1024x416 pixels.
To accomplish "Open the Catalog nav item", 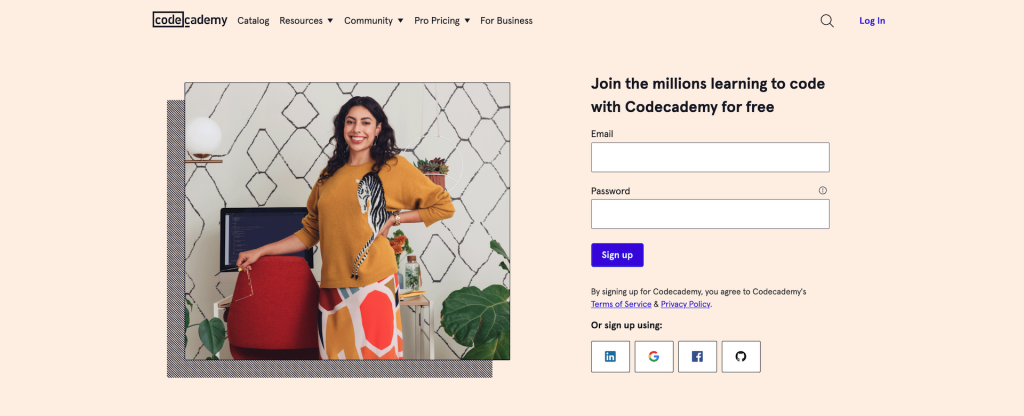I will pyautogui.click(x=253, y=21).
